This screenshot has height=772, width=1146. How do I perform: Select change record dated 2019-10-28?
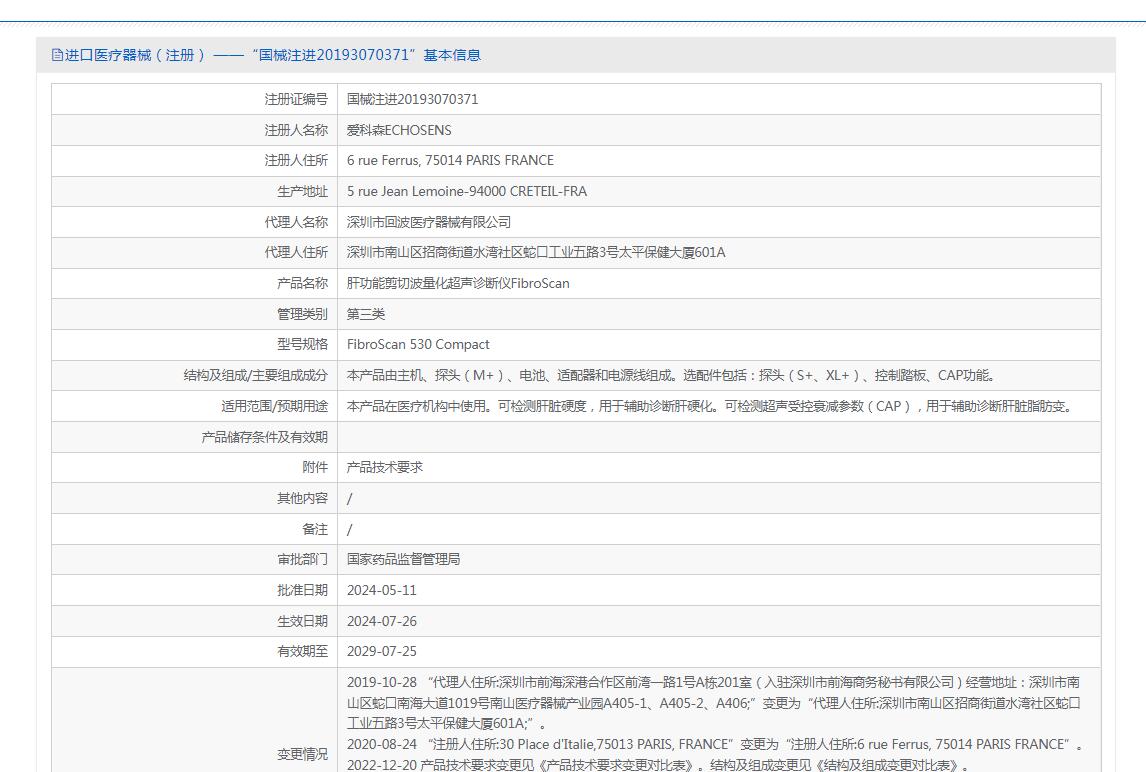click(713, 703)
